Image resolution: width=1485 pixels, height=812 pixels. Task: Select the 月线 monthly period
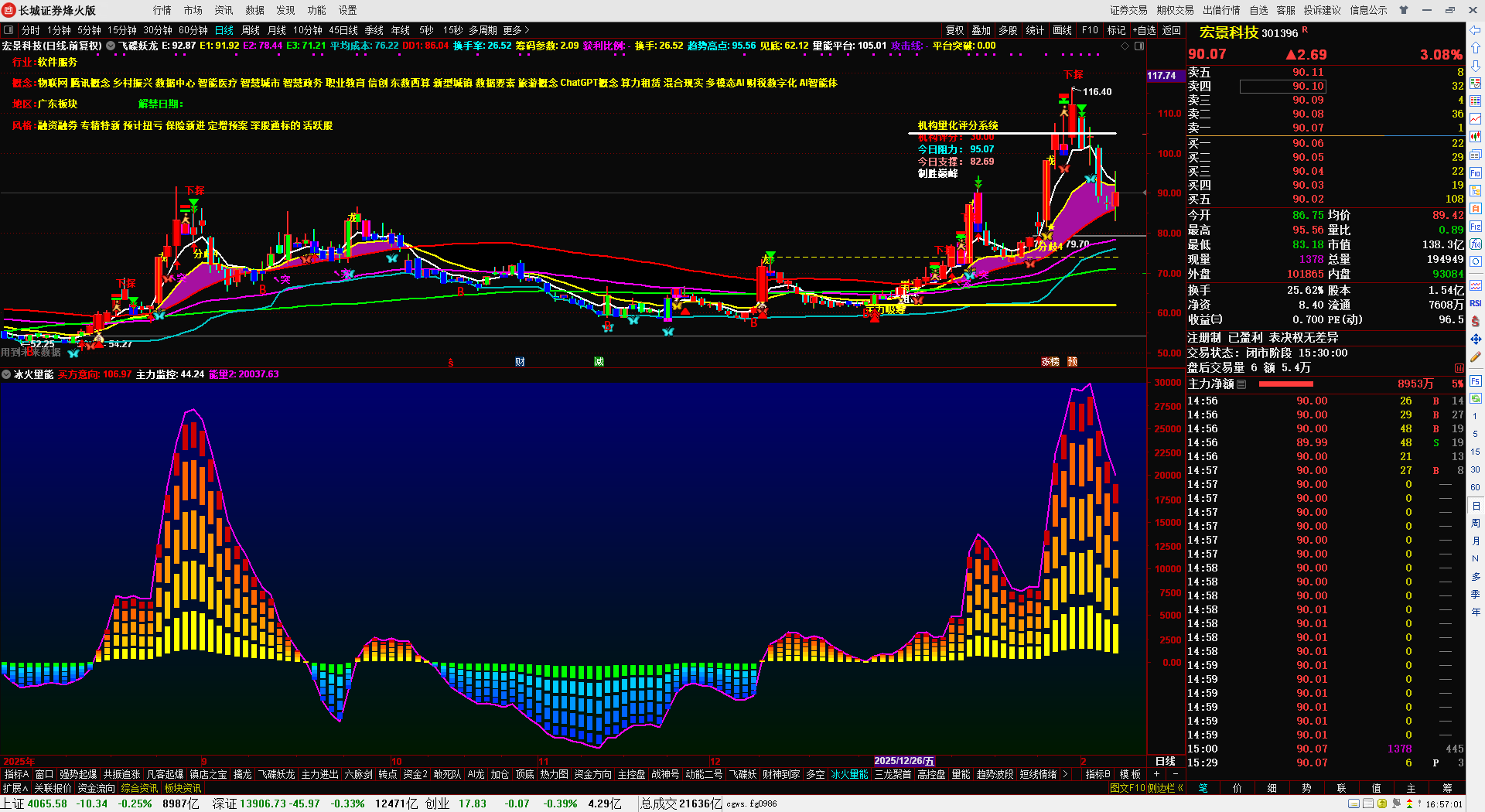(x=277, y=30)
